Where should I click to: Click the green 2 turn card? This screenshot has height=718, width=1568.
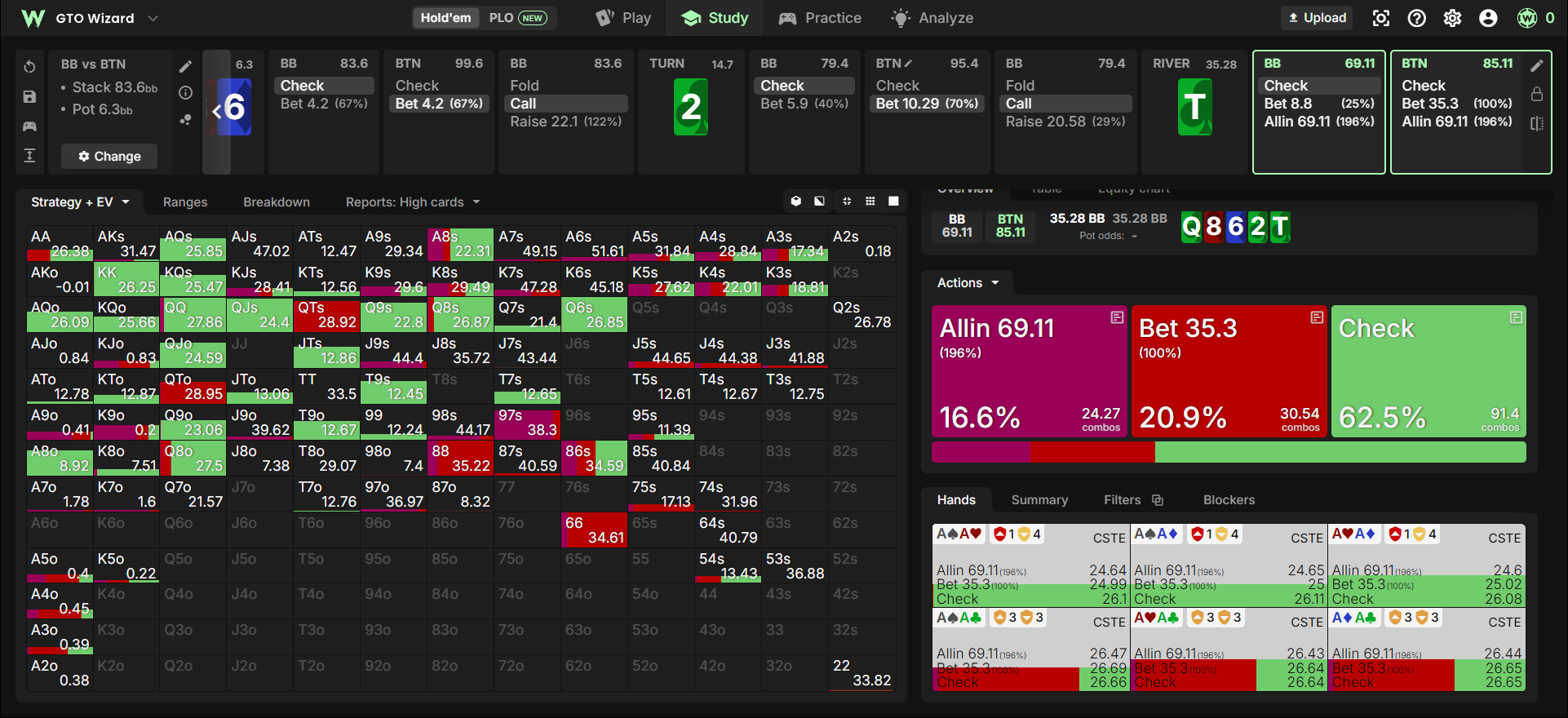(x=691, y=107)
